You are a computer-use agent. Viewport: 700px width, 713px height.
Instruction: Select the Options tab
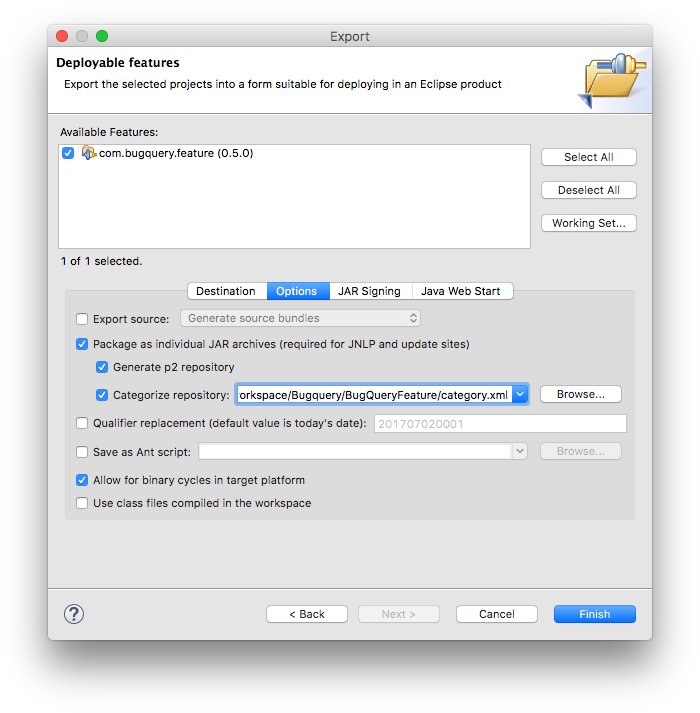(x=298, y=291)
